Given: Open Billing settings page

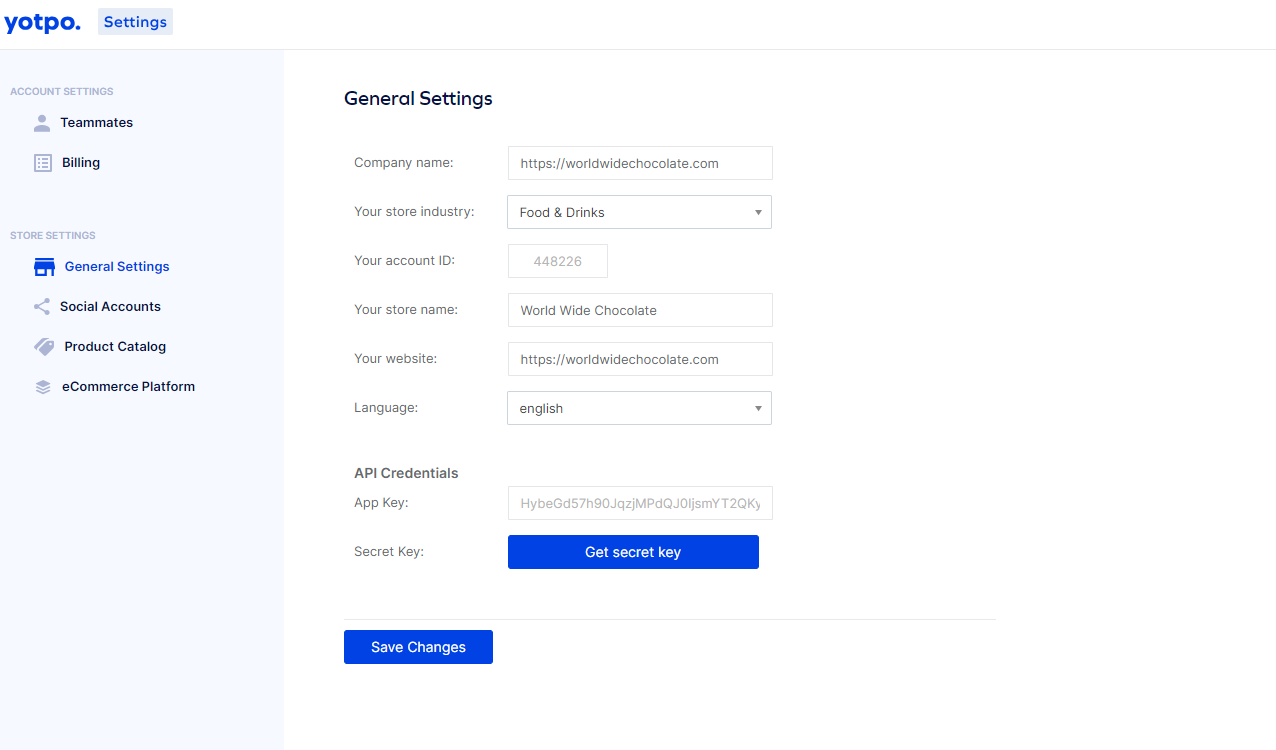Looking at the screenshot, I should 81,163.
